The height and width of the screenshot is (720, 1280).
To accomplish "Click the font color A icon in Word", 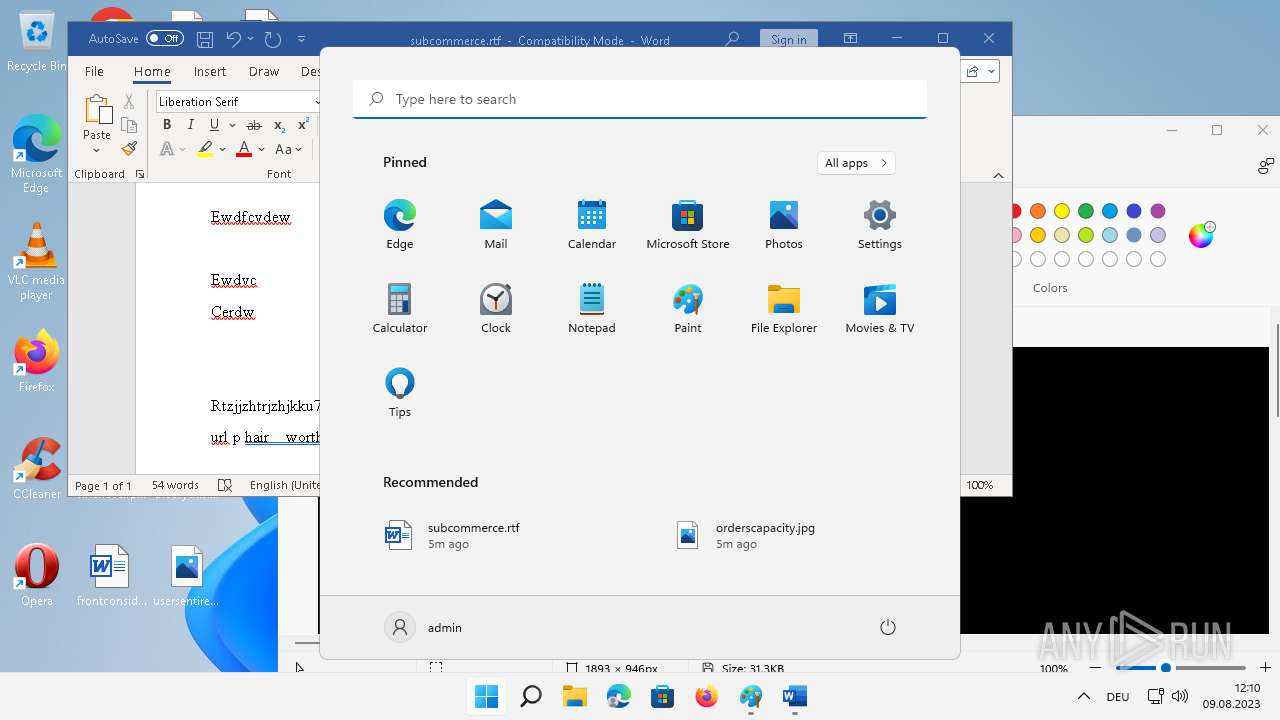I will click(x=244, y=149).
